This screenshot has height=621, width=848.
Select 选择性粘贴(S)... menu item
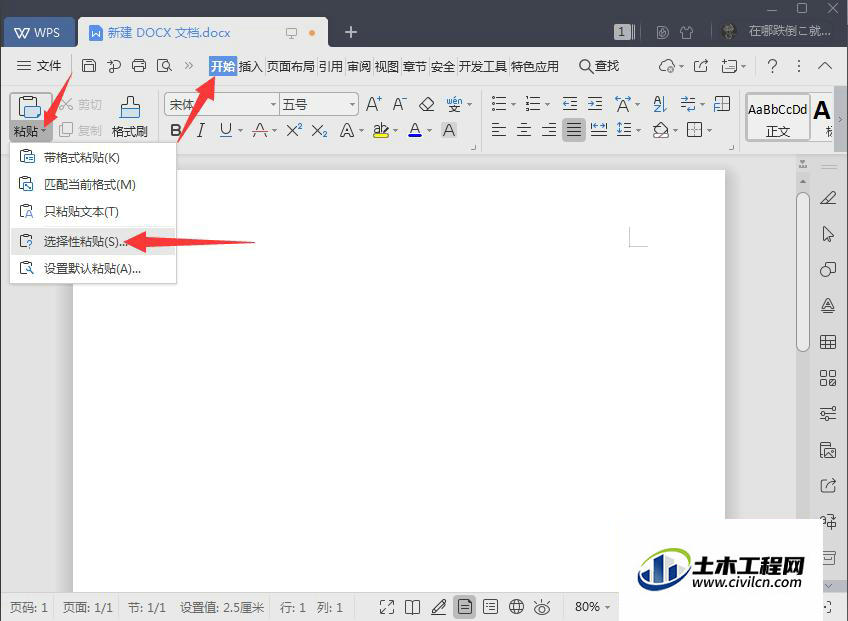click(93, 241)
